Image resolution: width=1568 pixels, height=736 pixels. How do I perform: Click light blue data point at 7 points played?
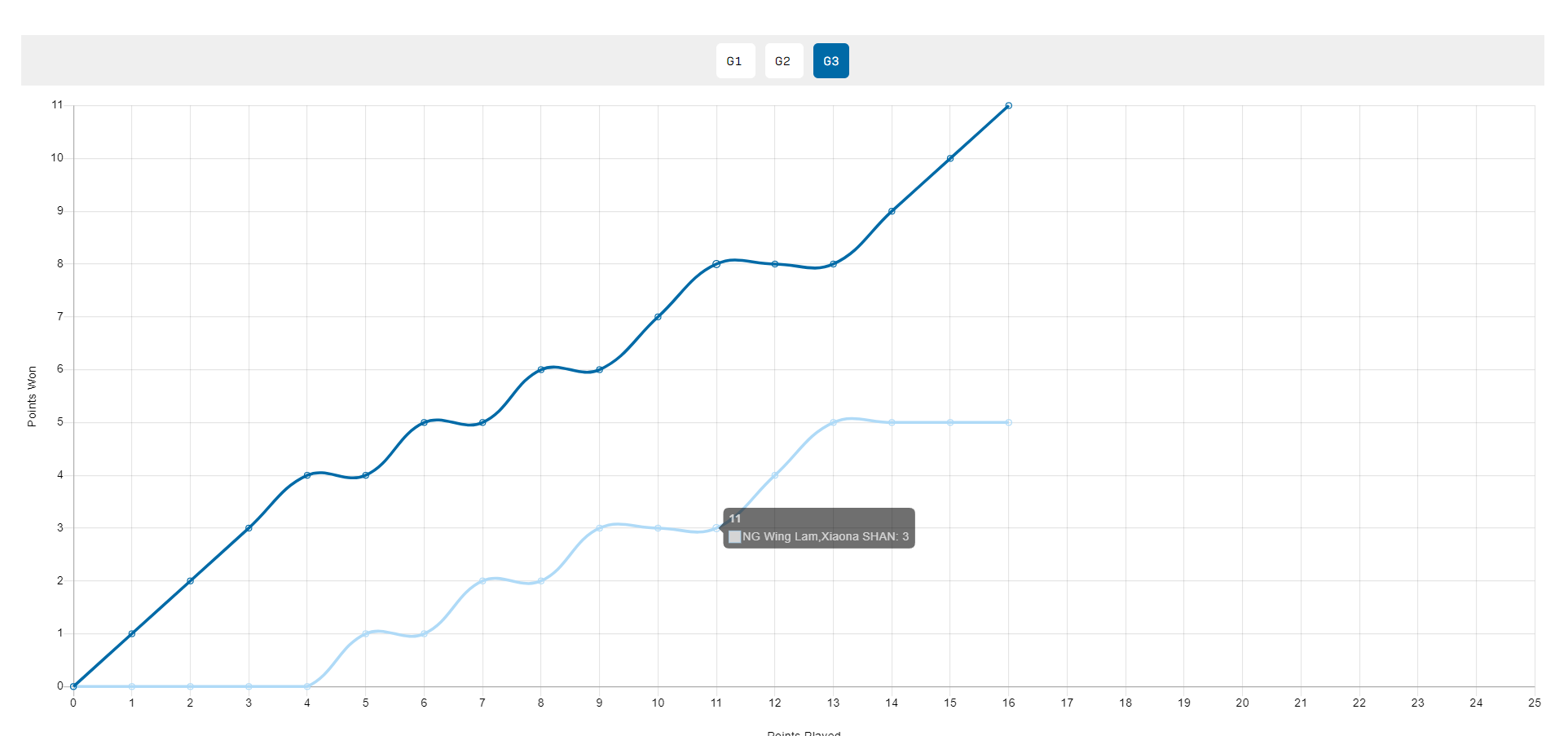(x=482, y=581)
